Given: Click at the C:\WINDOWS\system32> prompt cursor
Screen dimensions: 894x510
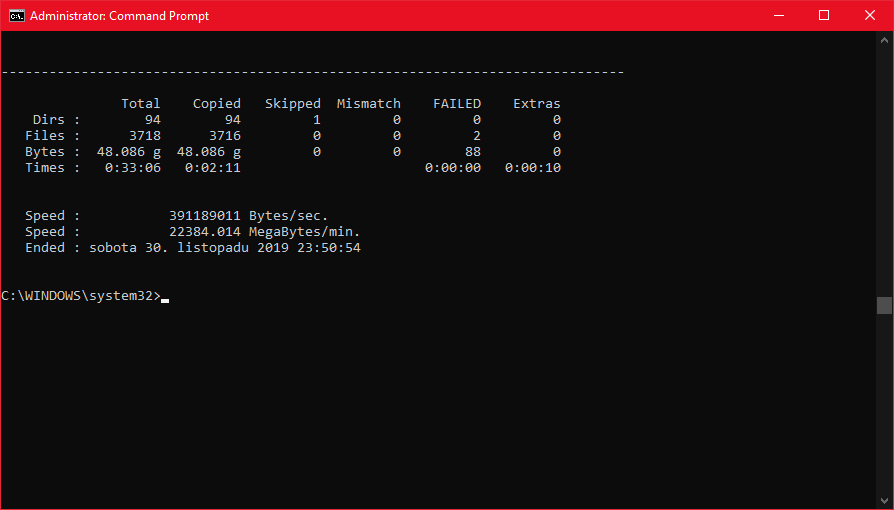Looking at the screenshot, I should pos(165,297).
